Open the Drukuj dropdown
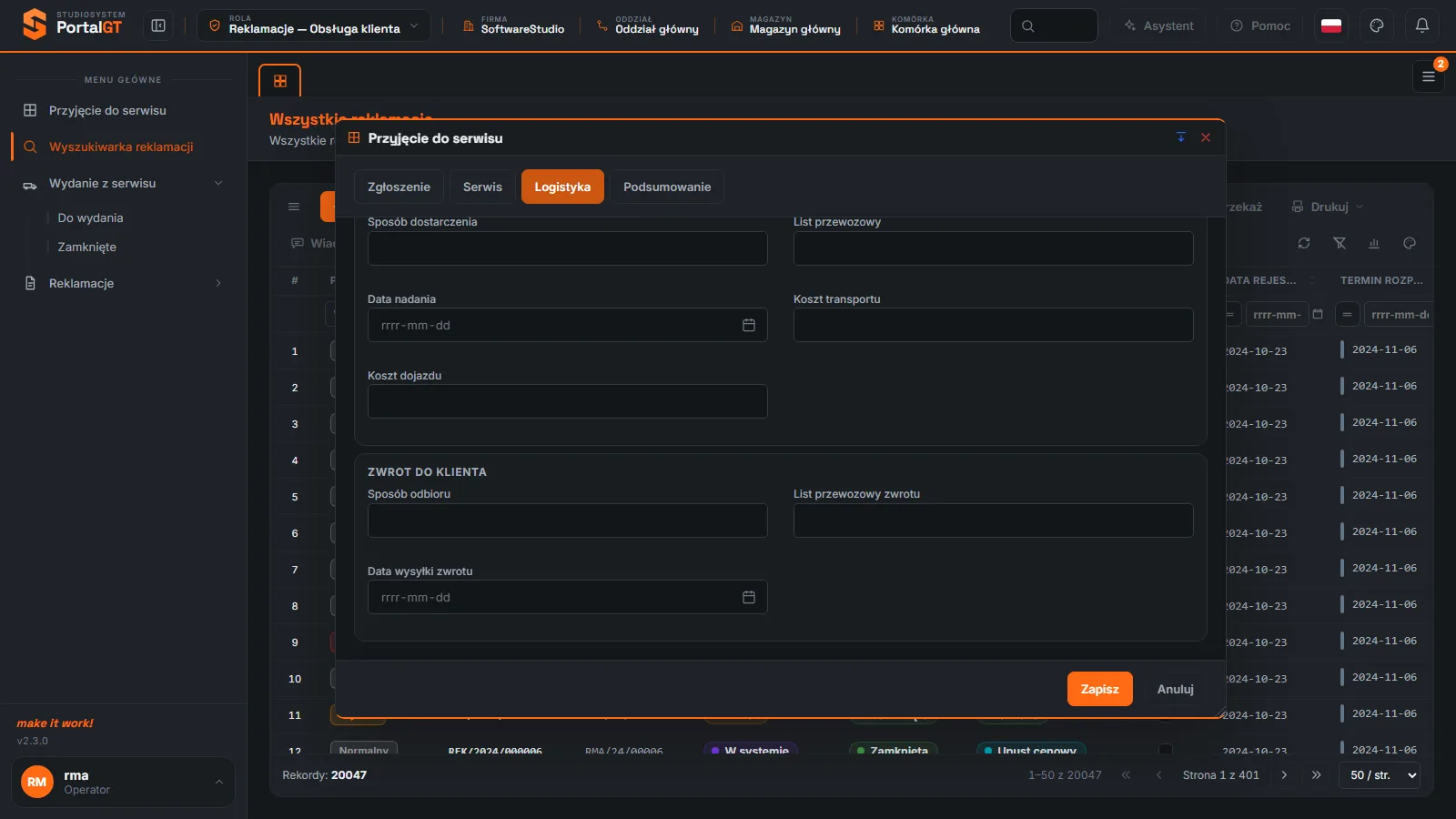This screenshot has height=819, width=1456. click(x=1328, y=207)
